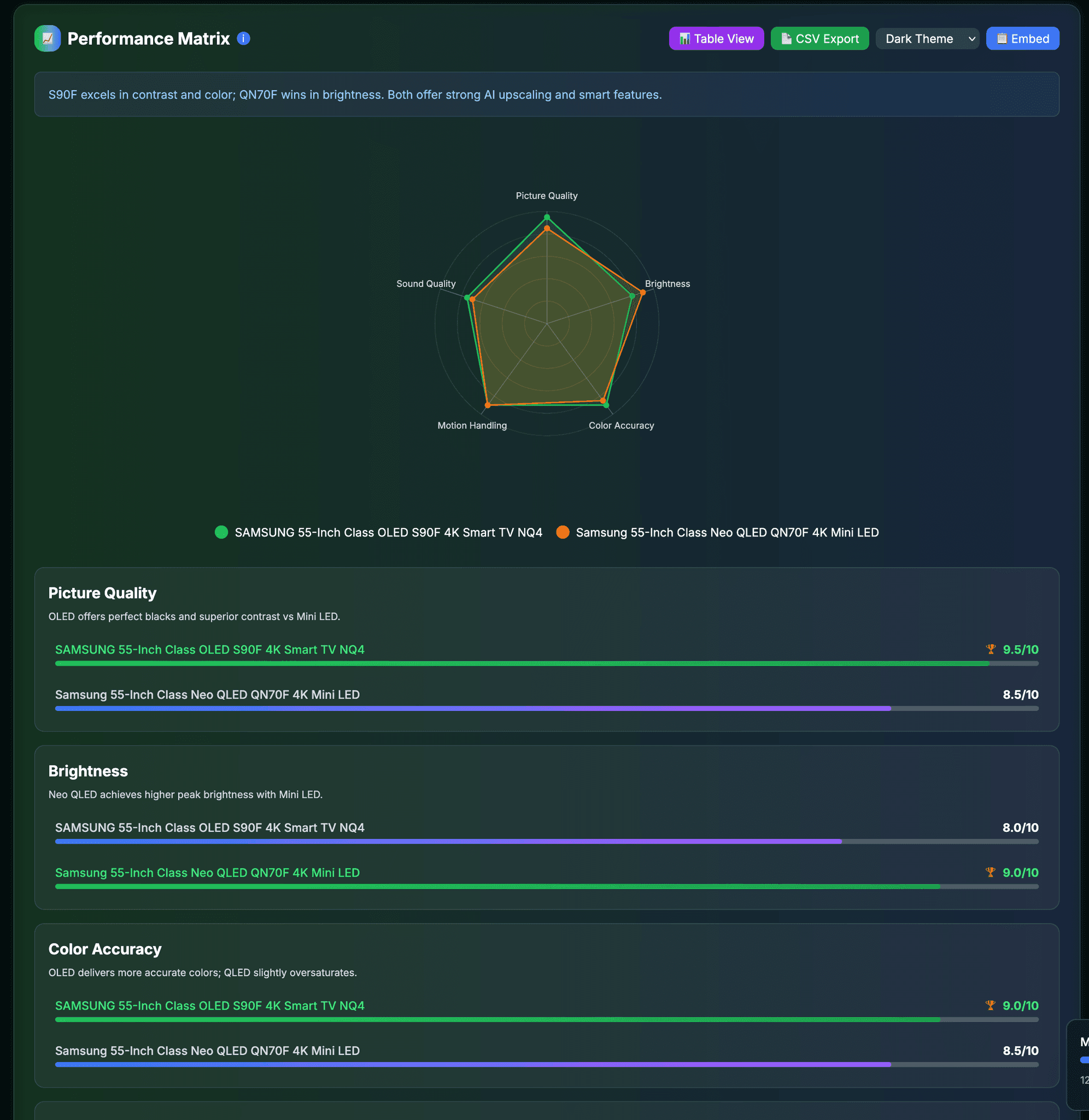Click 'OLED delivers more accurate colors' description
1089x1120 pixels.
(202, 972)
